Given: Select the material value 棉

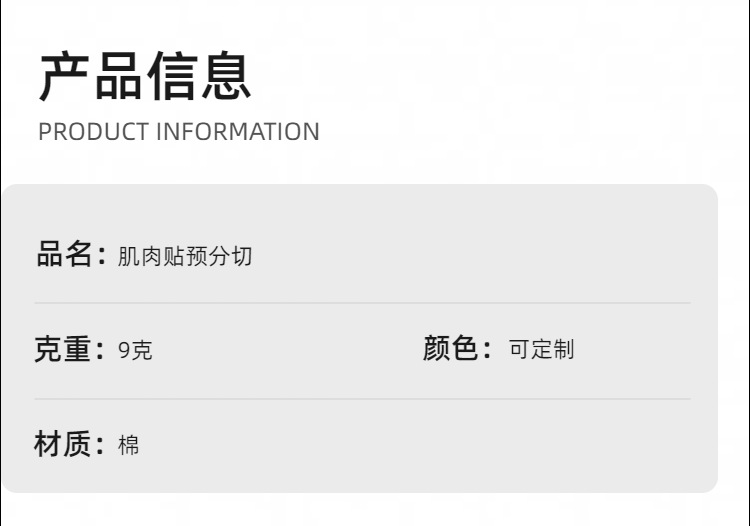Looking at the screenshot, I should (129, 445).
